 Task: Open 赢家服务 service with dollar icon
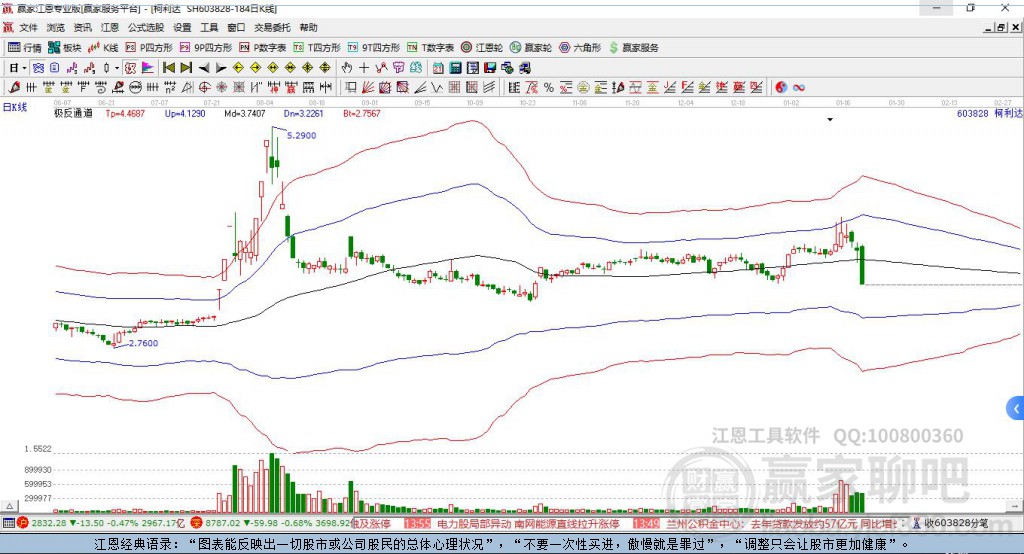[633, 48]
